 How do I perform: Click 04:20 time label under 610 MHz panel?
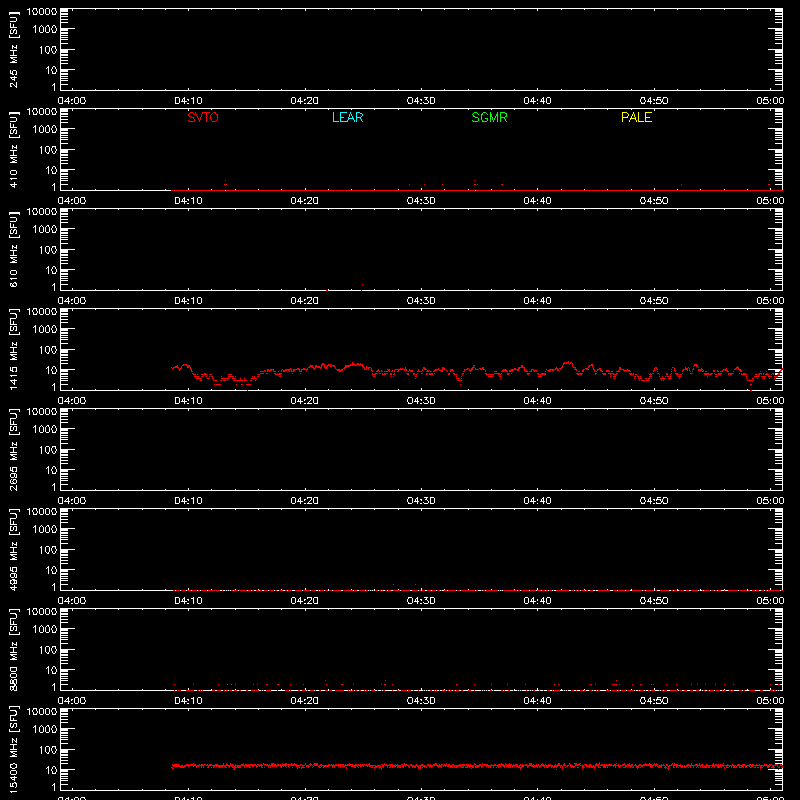(305, 301)
